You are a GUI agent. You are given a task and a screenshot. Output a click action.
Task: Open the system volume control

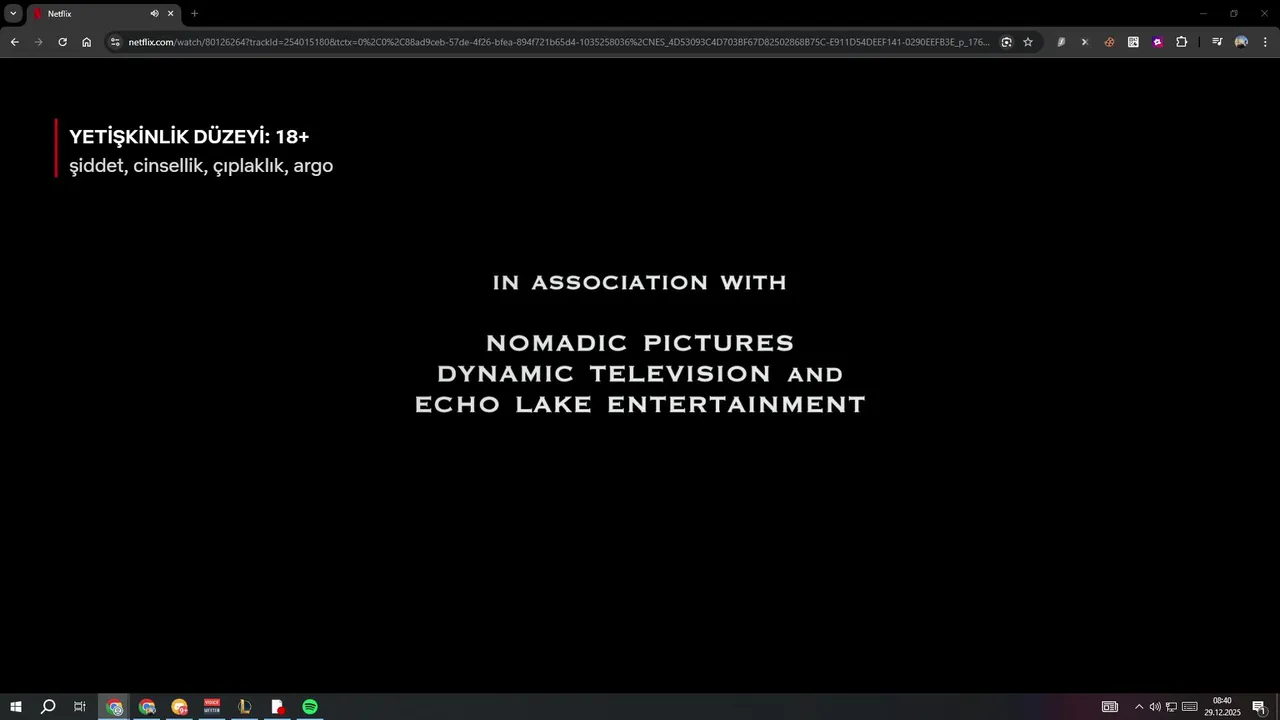1155,707
